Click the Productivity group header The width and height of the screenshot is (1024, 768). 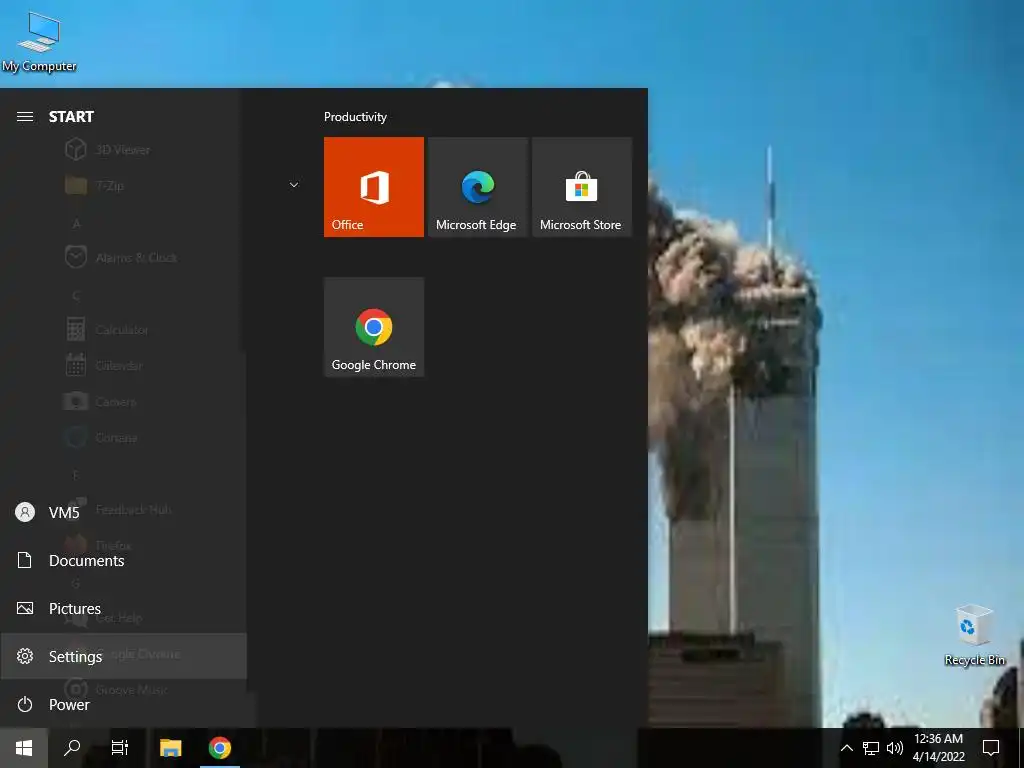(x=355, y=117)
